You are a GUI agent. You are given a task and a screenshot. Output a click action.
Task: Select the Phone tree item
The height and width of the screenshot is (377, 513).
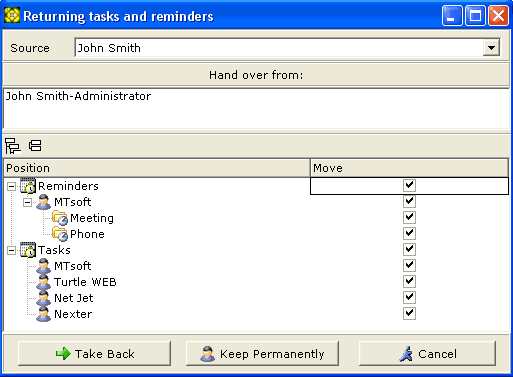tap(87, 234)
